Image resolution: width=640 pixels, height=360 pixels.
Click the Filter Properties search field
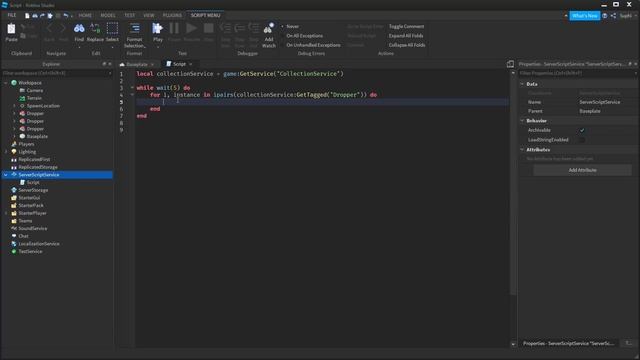(577, 73)
